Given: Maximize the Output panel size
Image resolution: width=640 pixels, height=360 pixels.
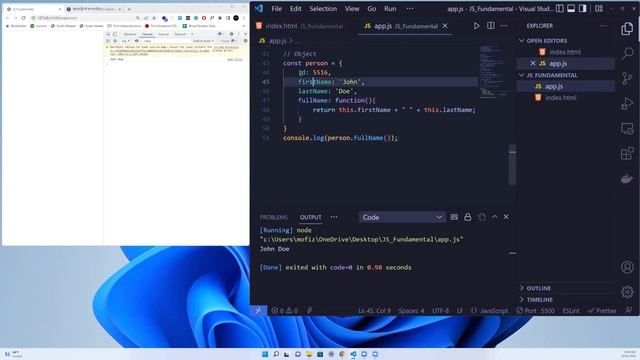Looking at the screenshot, I should pyautogui.click(x=495, y=217).
